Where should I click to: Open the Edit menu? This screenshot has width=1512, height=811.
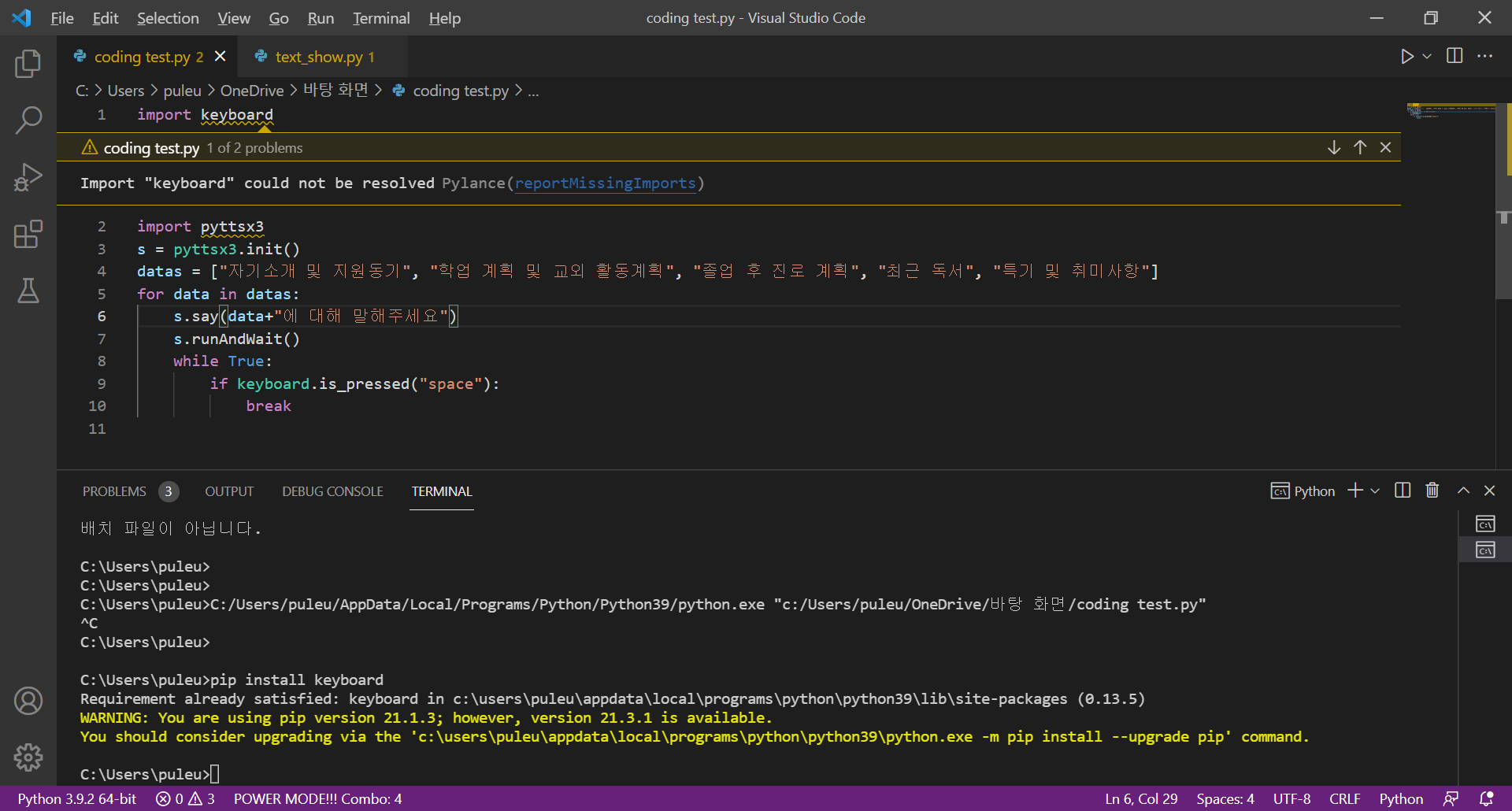(106, 18)
